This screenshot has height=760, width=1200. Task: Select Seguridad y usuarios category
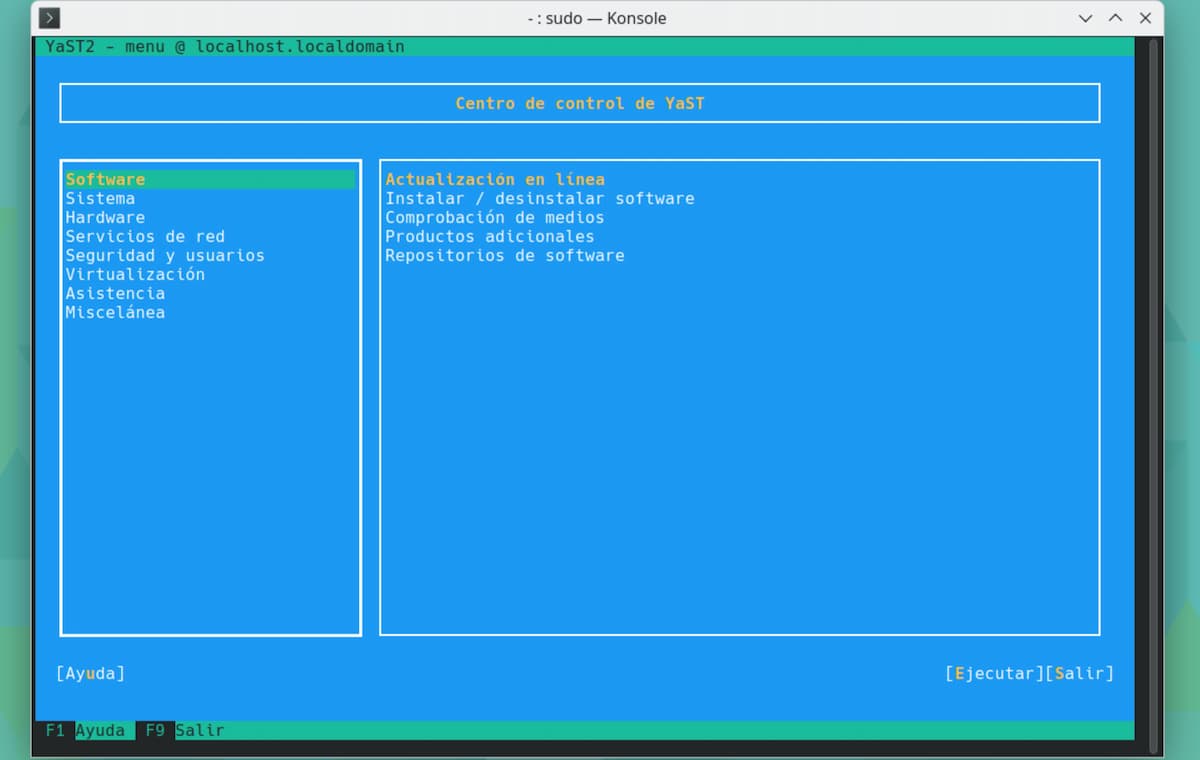(x=165, y=256)
